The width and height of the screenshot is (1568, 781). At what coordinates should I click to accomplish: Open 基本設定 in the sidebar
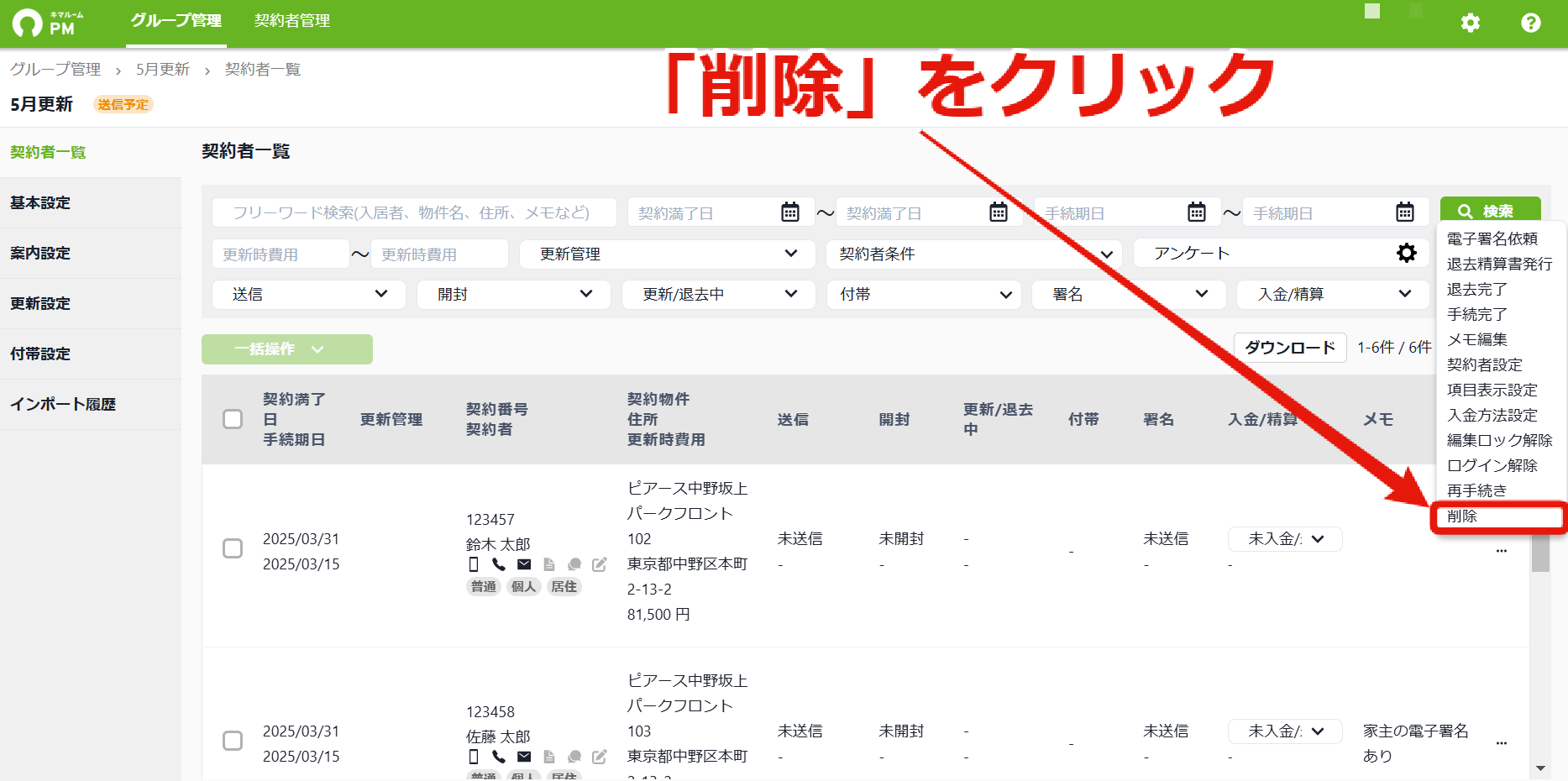tap(91, 203)
